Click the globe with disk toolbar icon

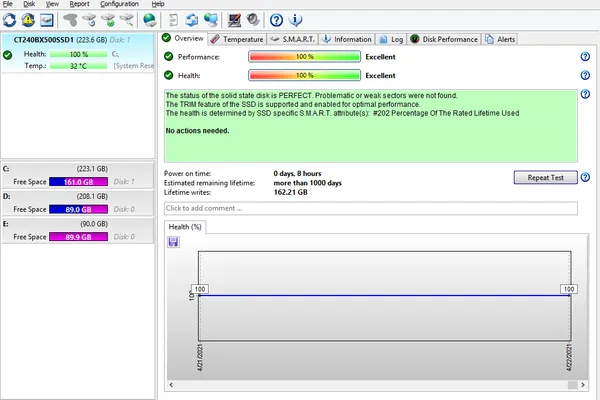(150, 20)
